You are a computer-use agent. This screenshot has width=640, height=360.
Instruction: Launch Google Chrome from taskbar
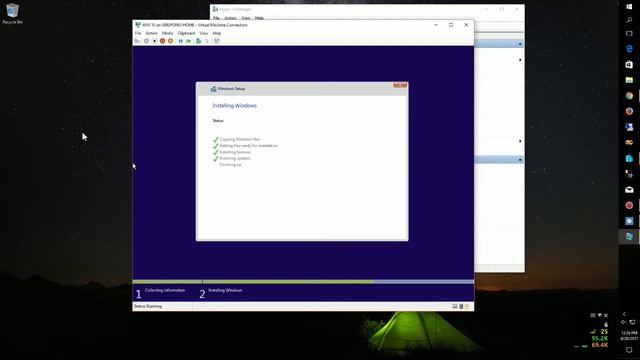tap(629, 96)
